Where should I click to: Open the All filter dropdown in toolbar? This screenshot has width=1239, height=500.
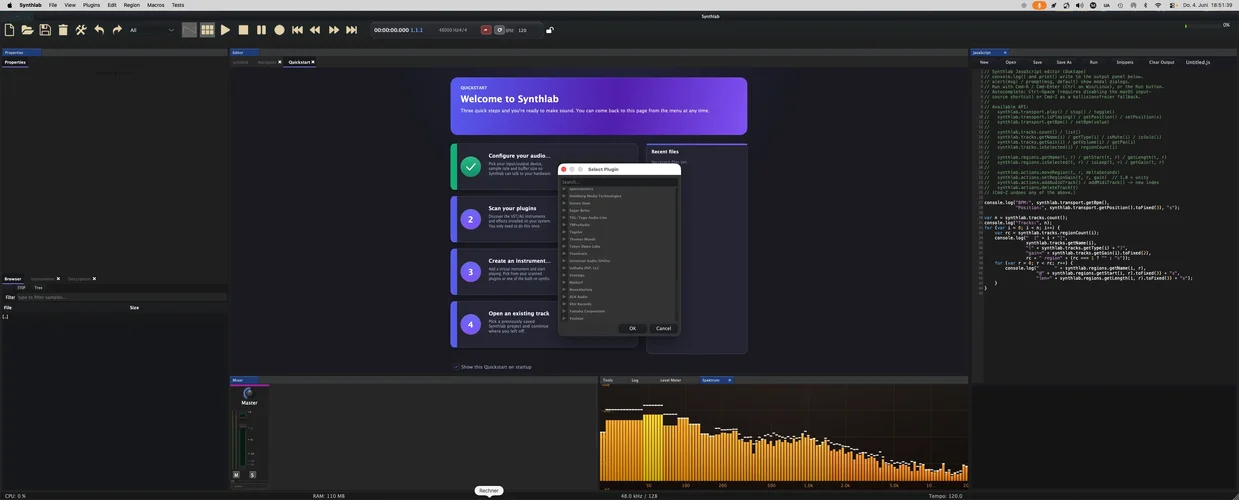pyautogui.click(x=152, y=30)
